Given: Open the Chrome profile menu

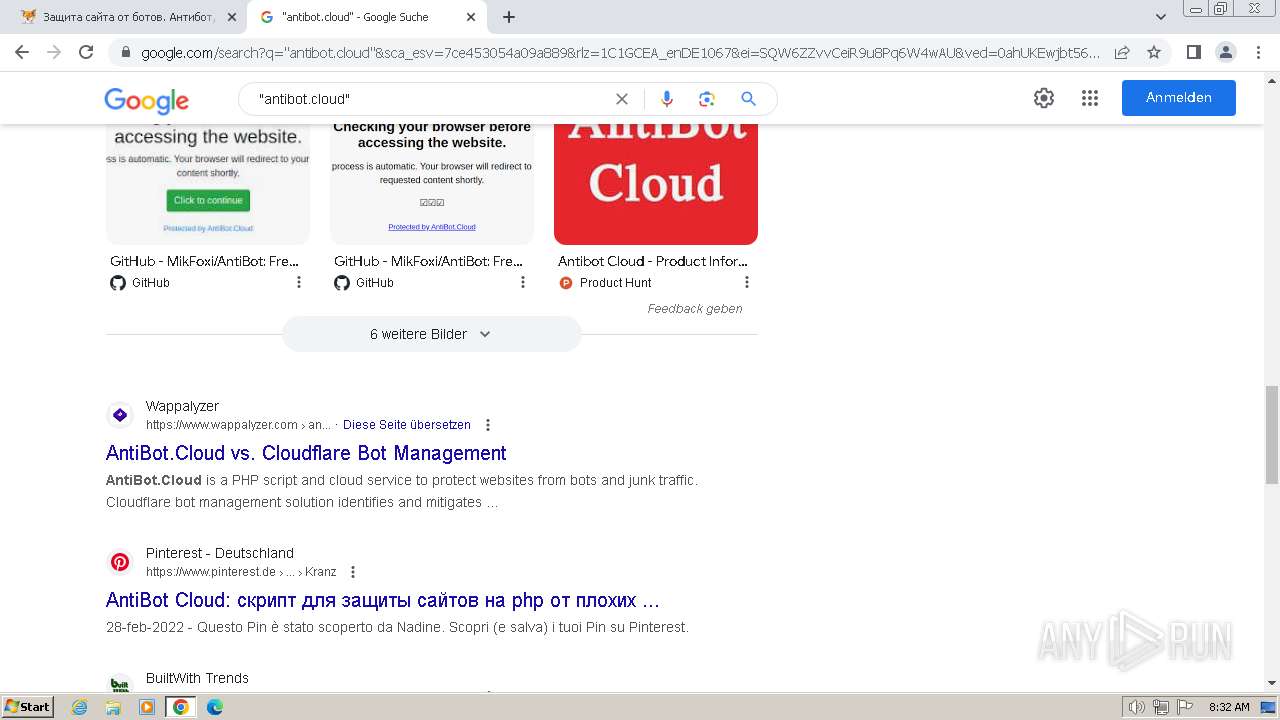Looking at the screenshot, I should [1225, 52].
